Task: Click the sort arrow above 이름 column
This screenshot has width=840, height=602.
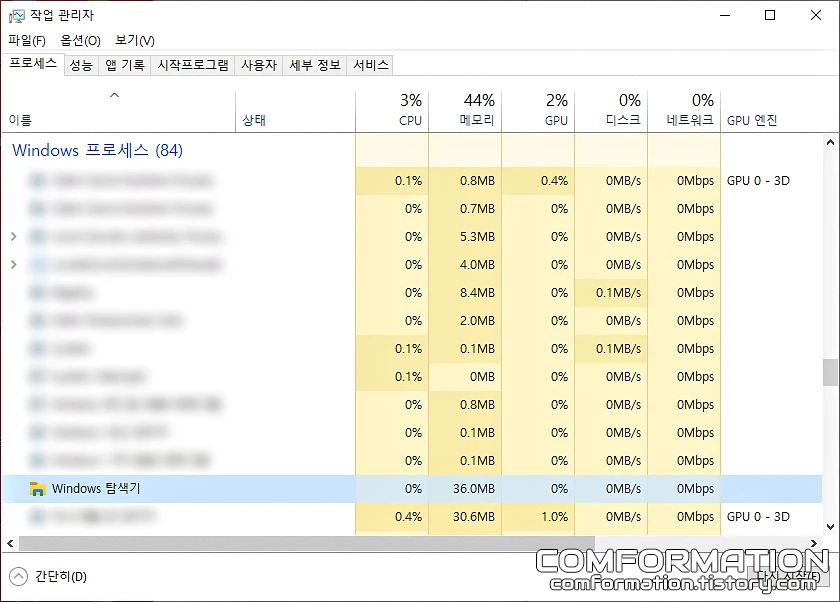Action: tap(114, 95)
